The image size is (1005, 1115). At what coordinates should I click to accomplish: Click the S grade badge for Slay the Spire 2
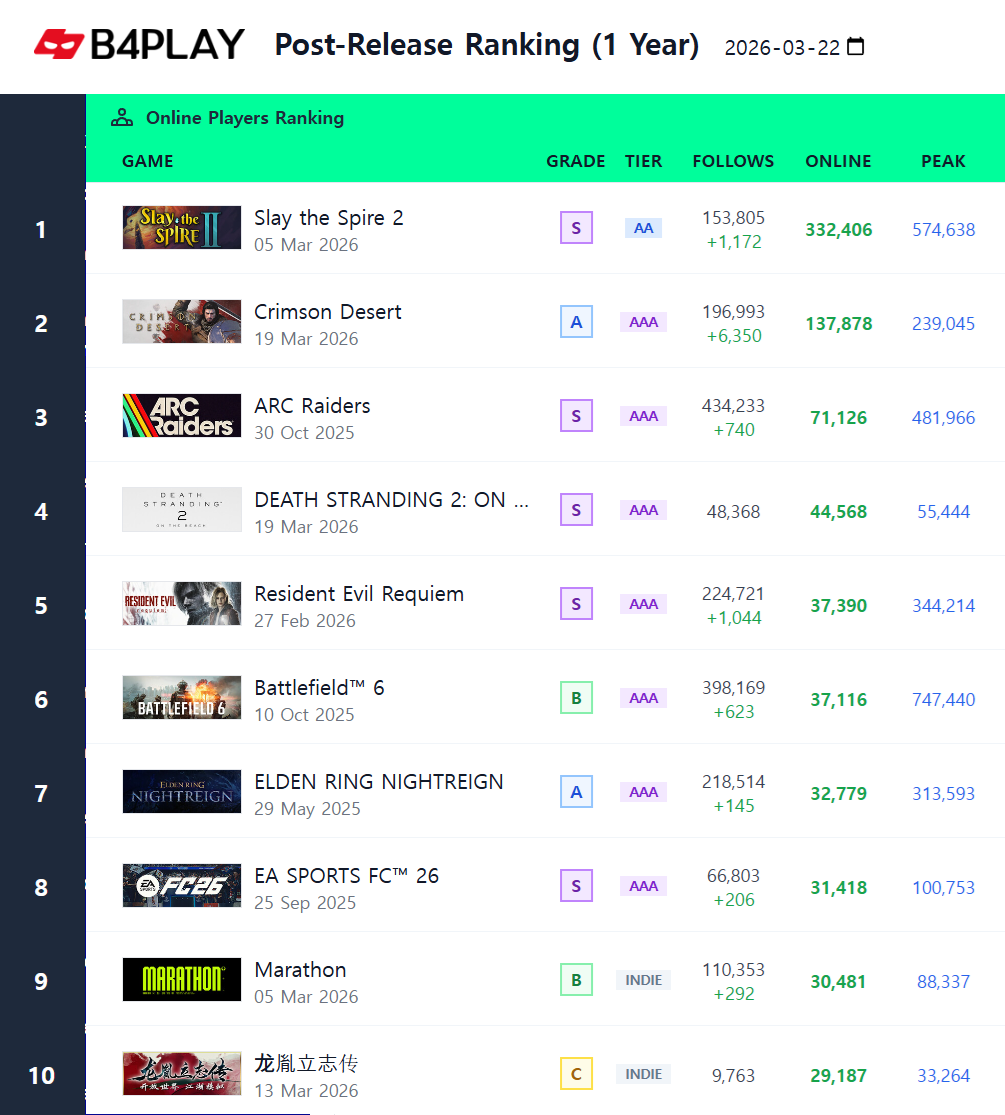576,228
